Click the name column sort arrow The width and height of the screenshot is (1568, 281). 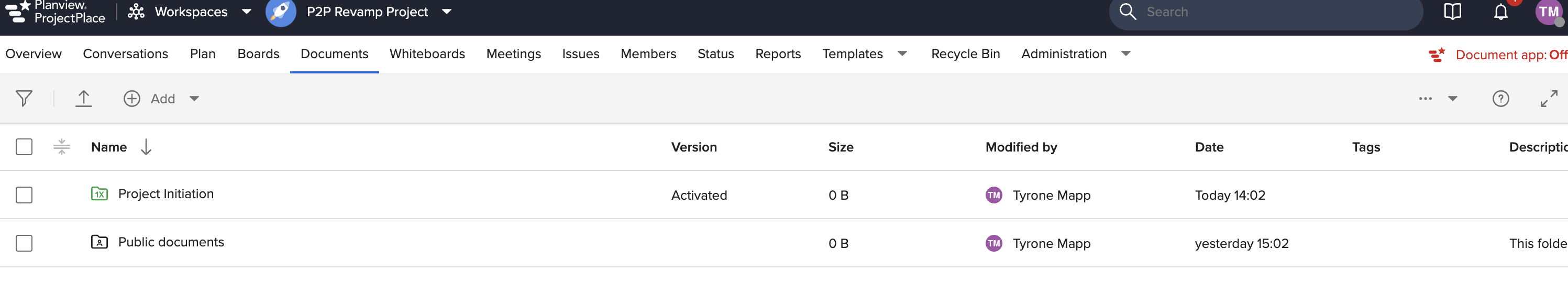point(146,147)
